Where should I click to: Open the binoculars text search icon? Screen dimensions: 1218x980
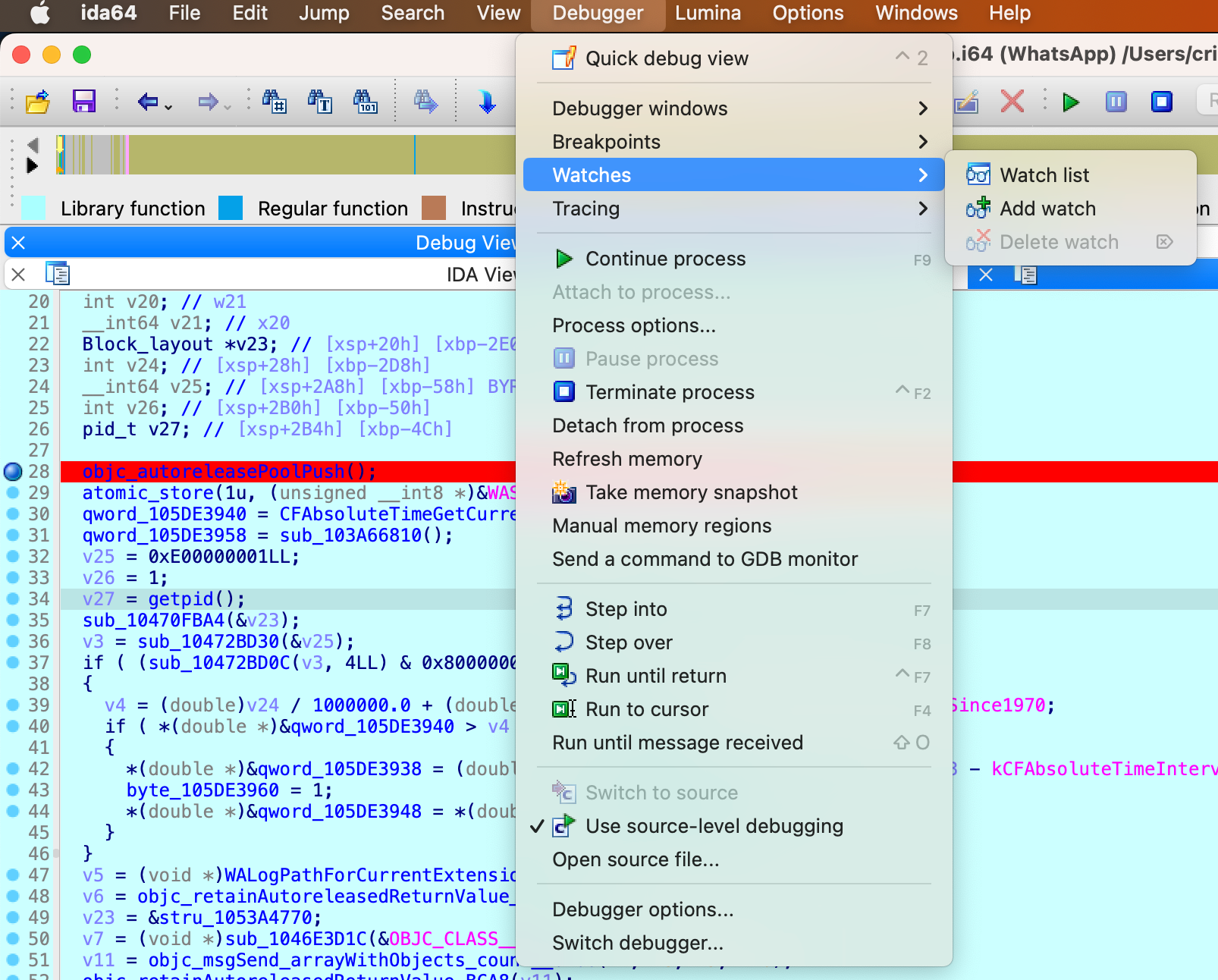(x=319, y=102)
